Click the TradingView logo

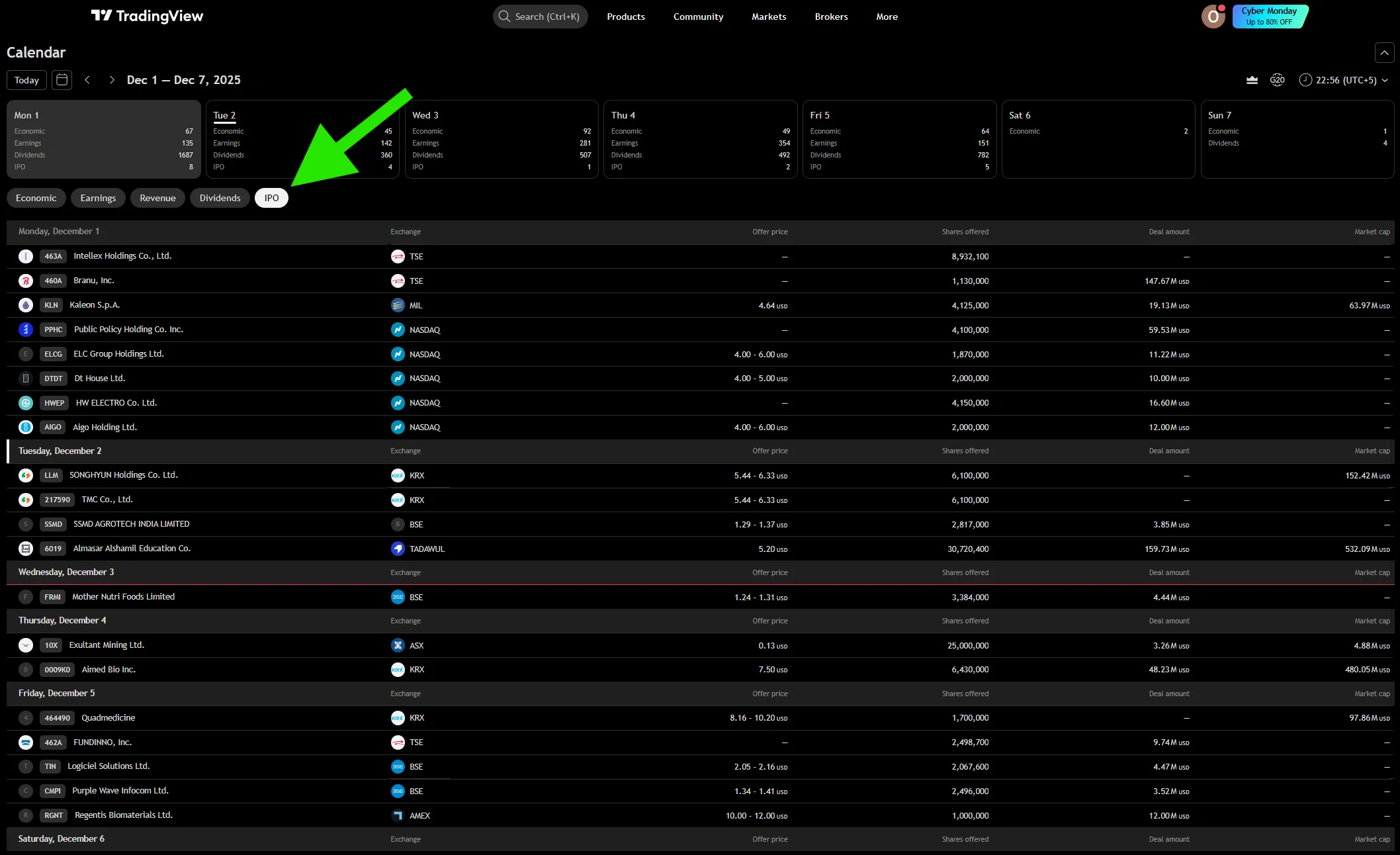147,16
